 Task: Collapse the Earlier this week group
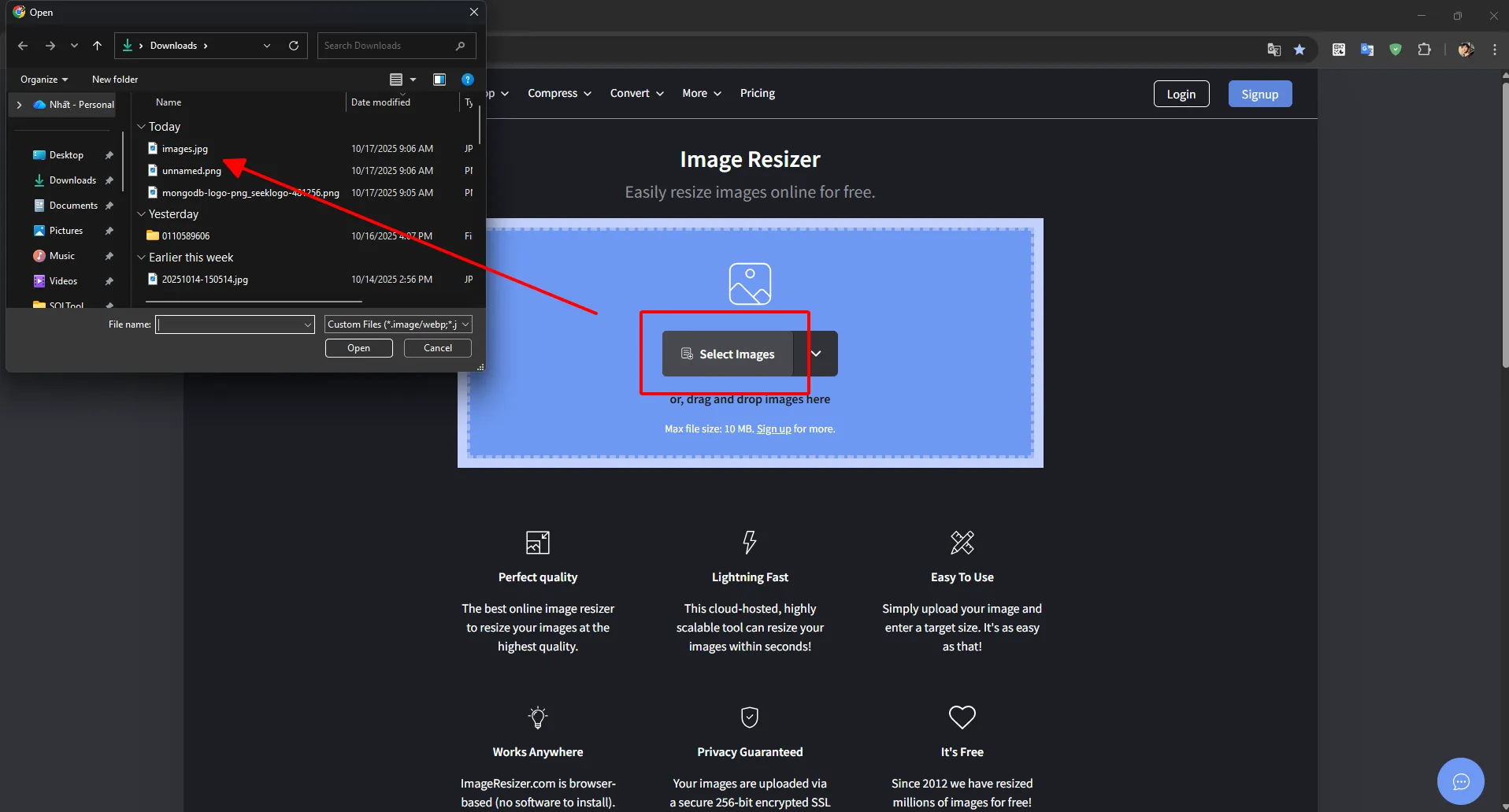coord(142,258)
